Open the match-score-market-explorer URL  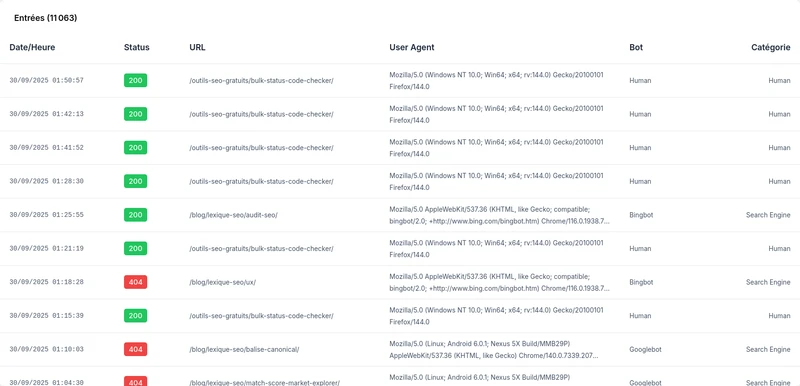pyautogui.click(x=264, y=382)
